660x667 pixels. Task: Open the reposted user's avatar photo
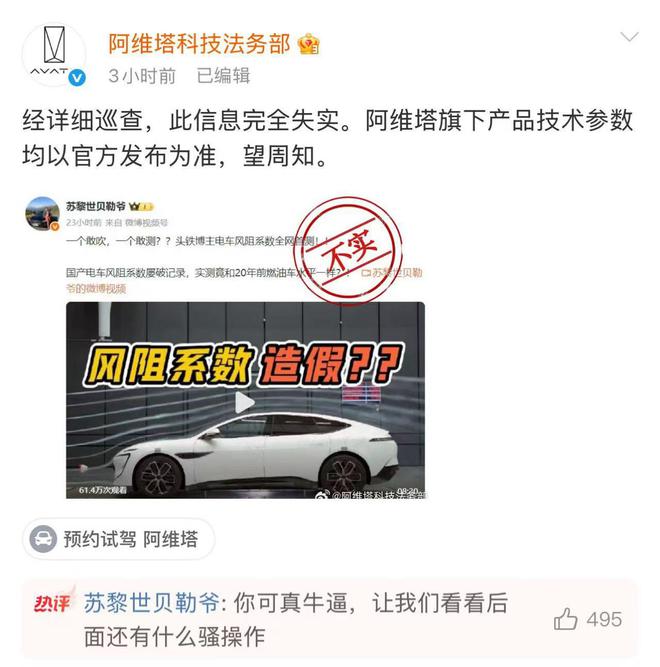point(42,213)
